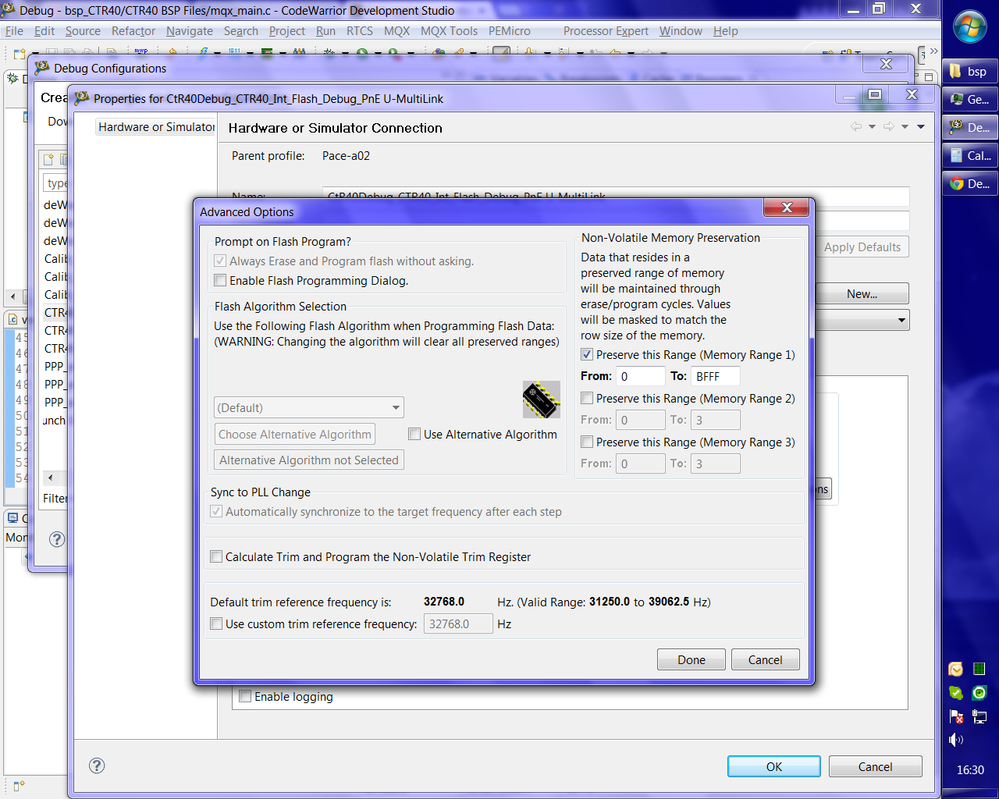Click new launch configuration icon
Viewport: 999px width, 799px height.
pyautogui.click(x=48, y=159)
